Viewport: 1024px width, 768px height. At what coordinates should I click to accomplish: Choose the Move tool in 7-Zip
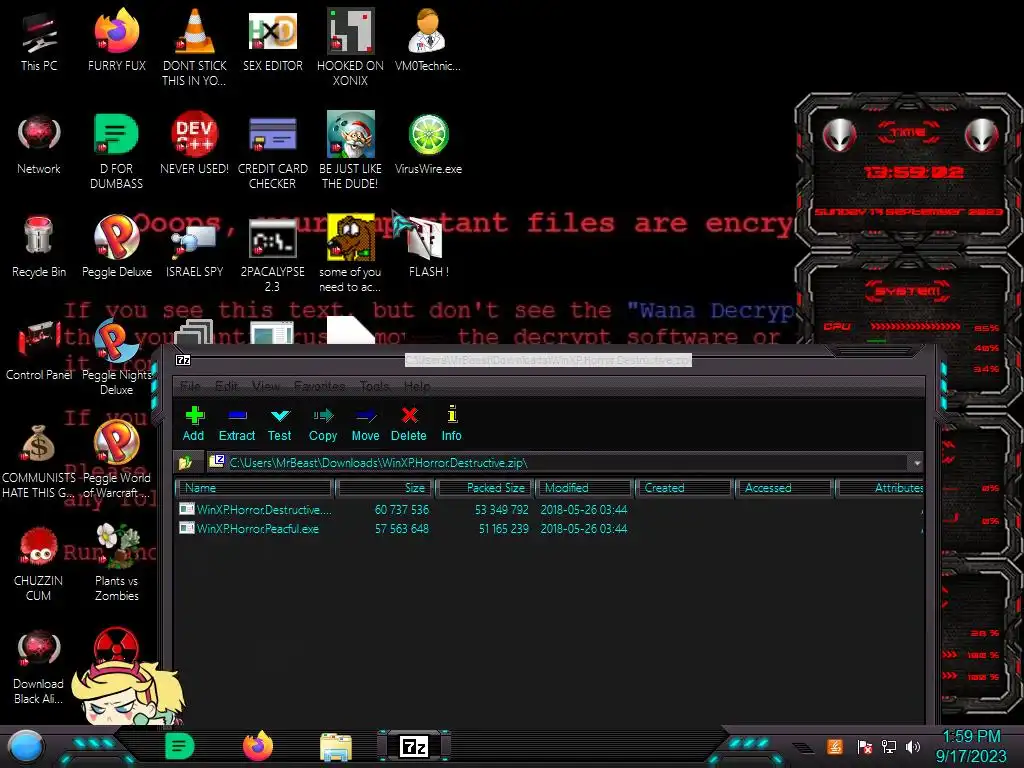pyautogui.click(x=365, y=424)
